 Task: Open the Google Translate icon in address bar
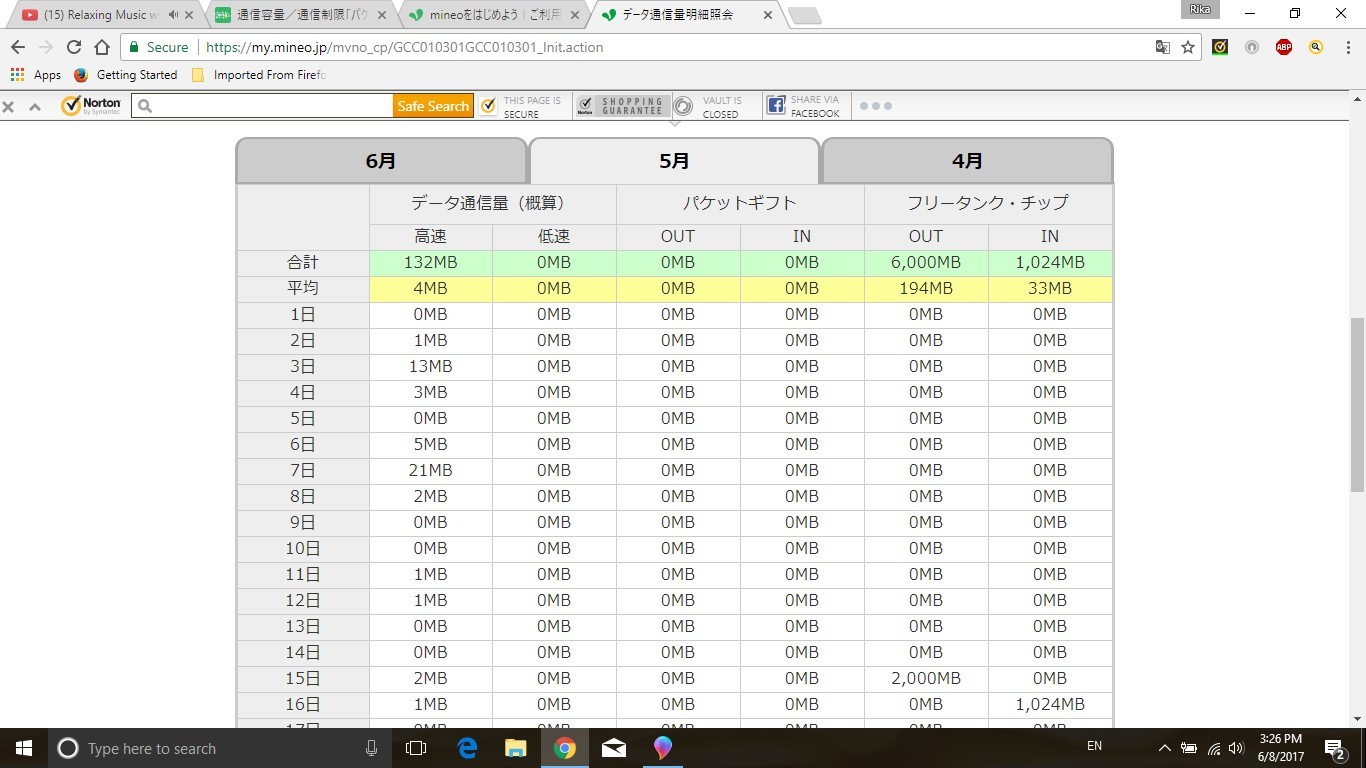tap(1163, 47)
